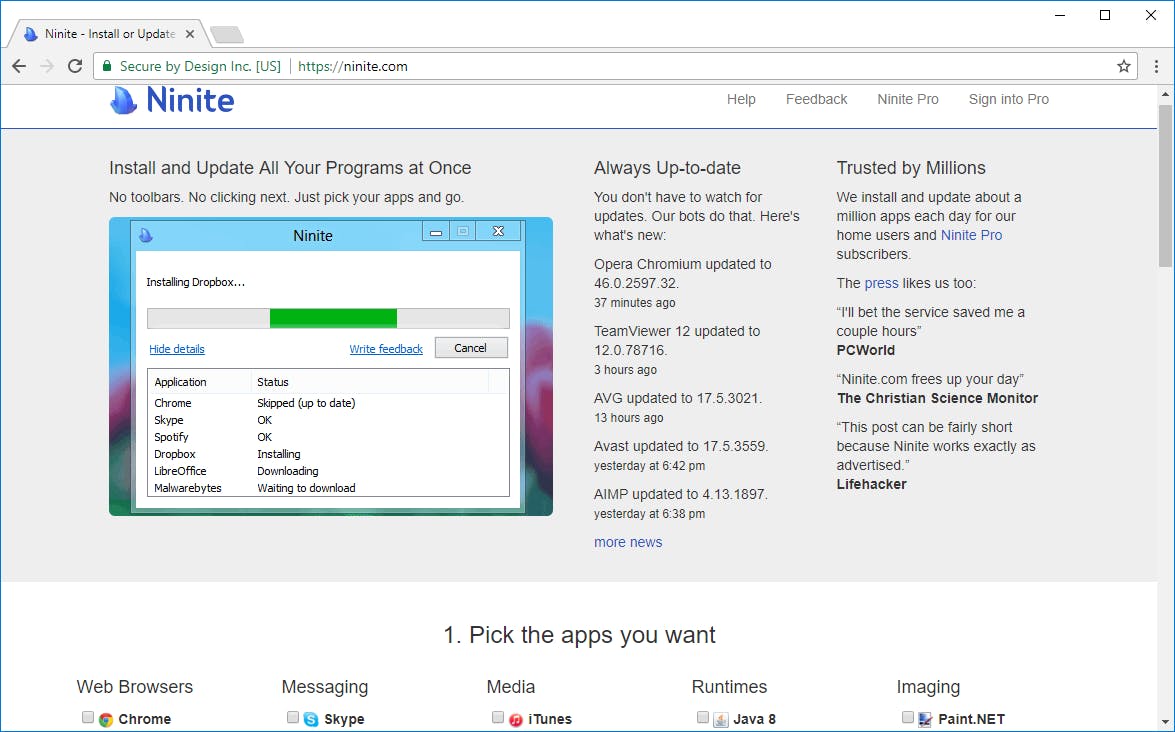Click the green install progress bar
This screenshot has width=1175, height=732.
pos(333,318)
